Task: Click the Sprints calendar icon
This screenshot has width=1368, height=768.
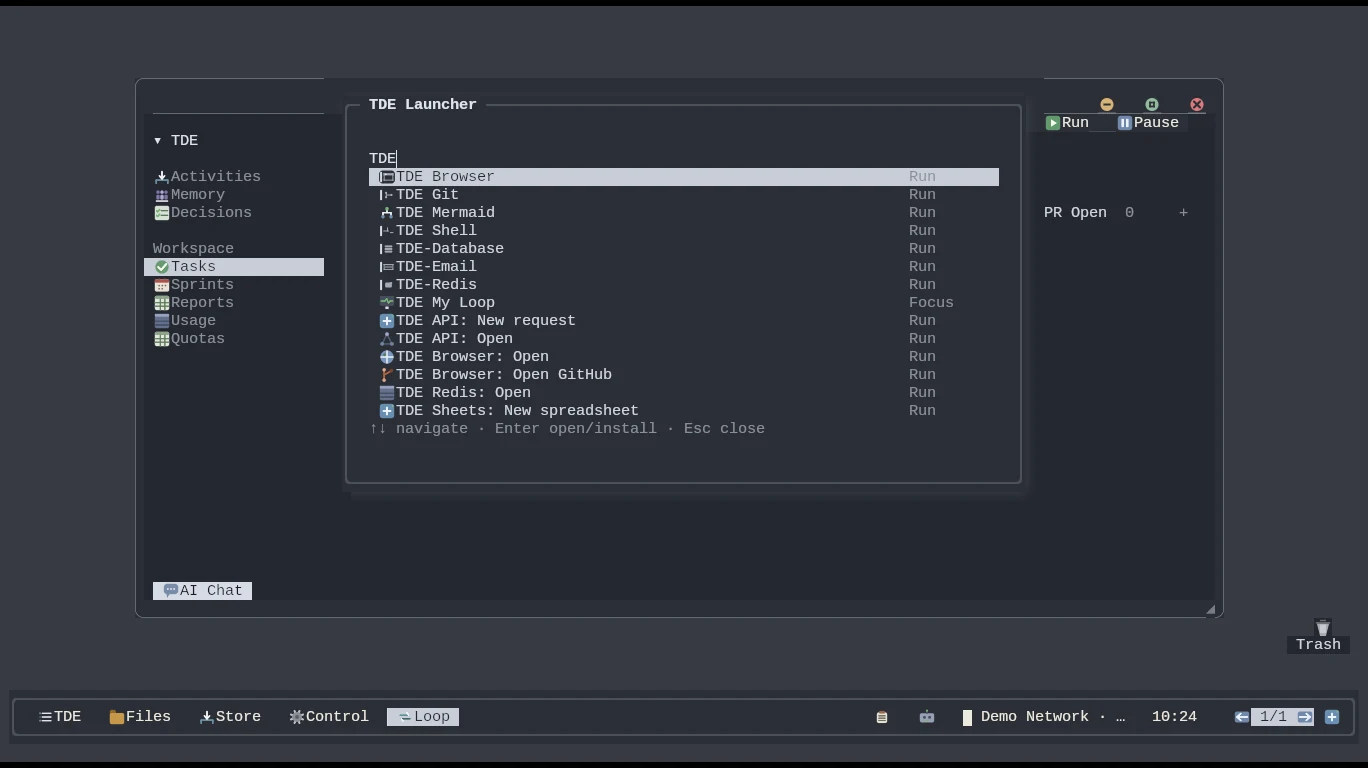Action: (162, 285)
